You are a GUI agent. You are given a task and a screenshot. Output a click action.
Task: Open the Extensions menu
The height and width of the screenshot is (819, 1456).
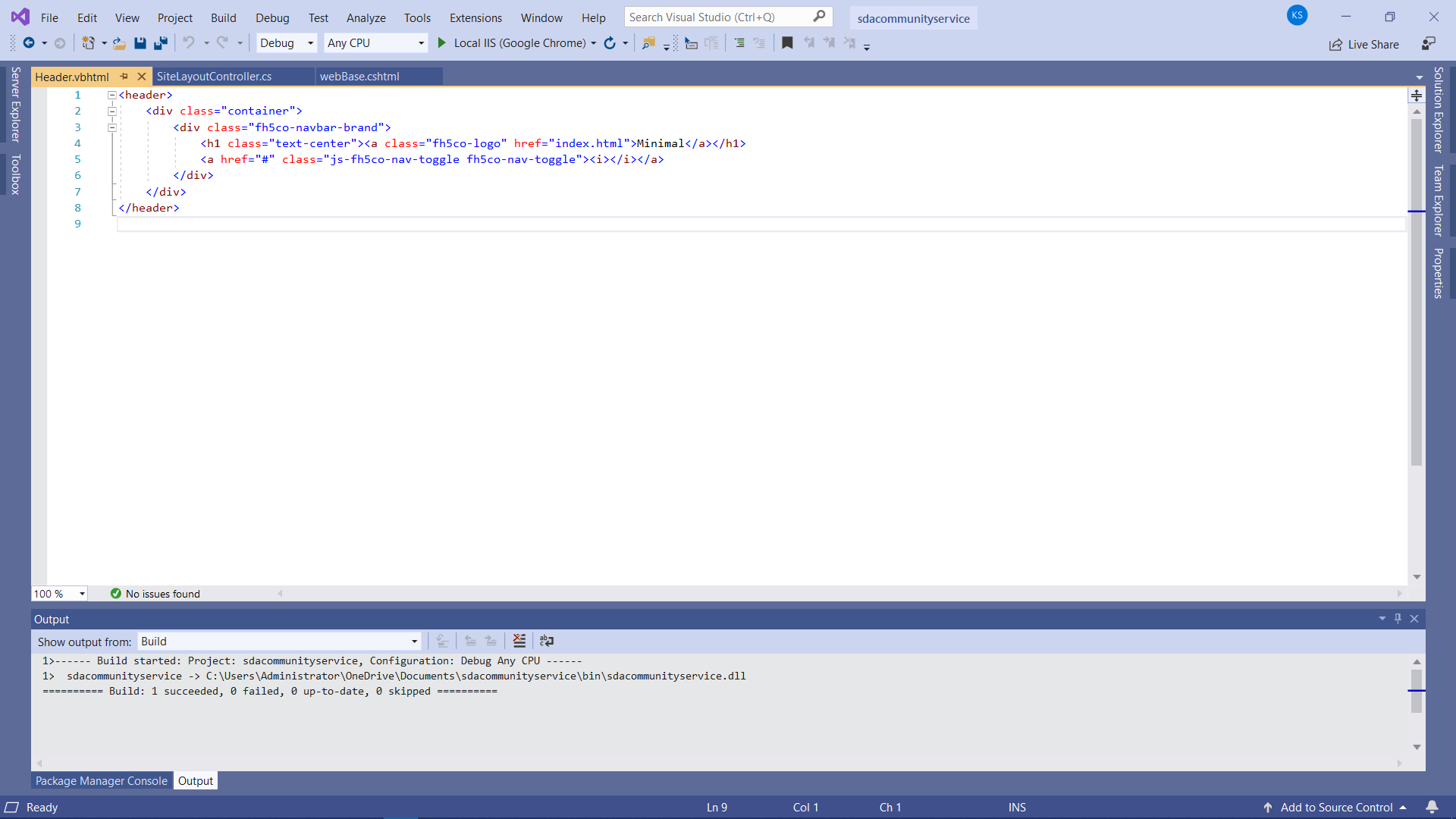click(475, 17)
